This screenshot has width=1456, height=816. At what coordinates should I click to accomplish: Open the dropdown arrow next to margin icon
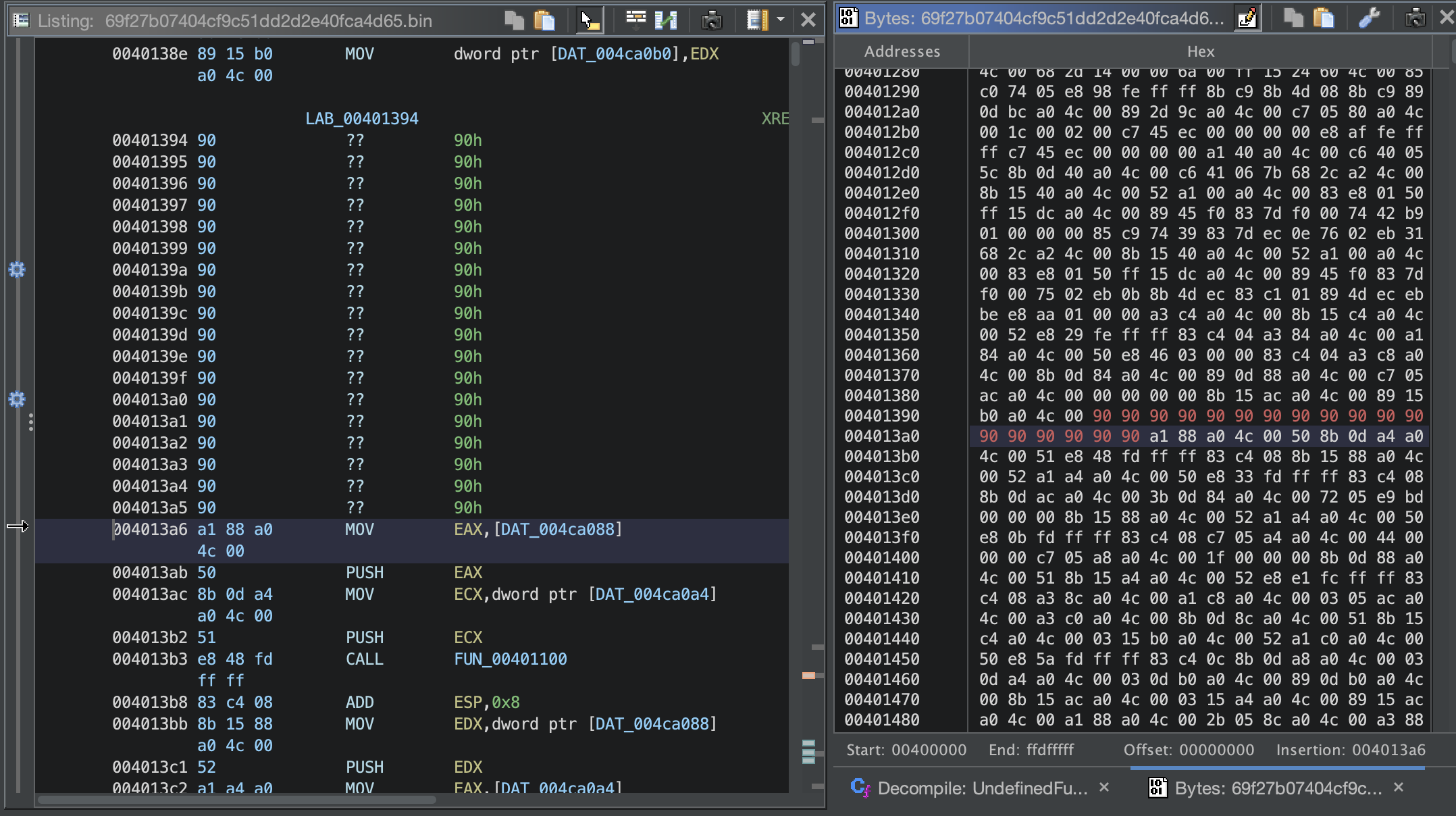(781, 20)
